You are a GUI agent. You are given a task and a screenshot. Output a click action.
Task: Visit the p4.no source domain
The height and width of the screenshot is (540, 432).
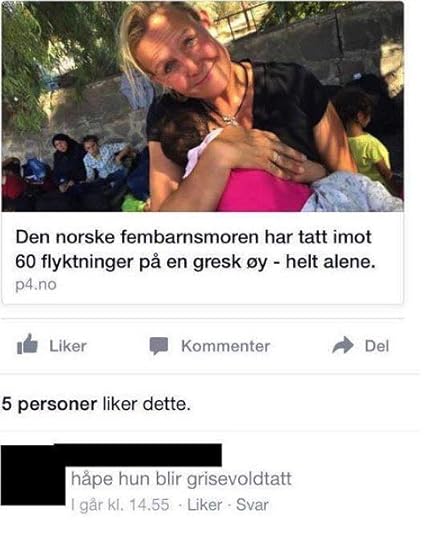point(35,285)
